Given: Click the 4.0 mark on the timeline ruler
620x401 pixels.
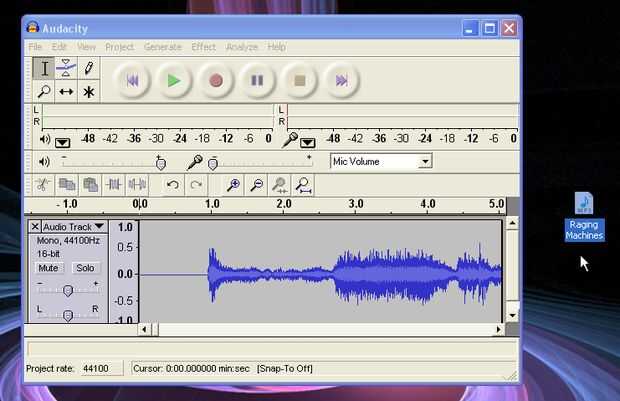Looking at the screenshot, I should 427,204.
